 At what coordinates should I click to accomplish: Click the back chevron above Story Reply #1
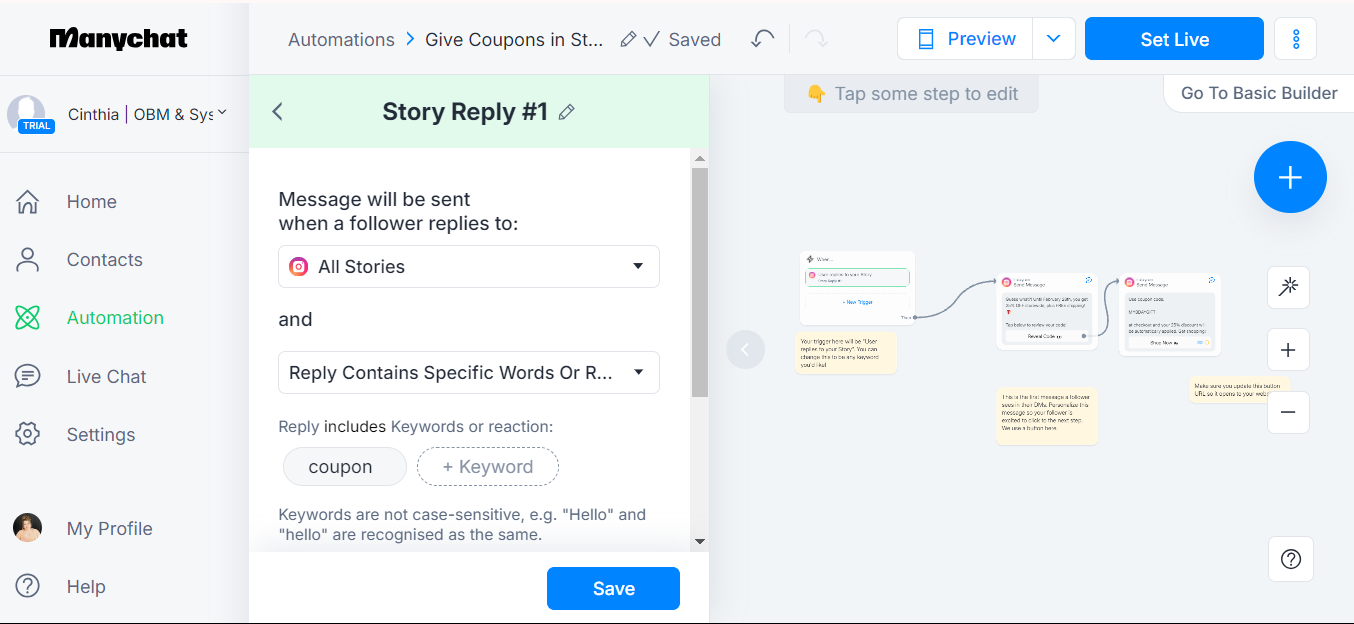tap(277, 111)
